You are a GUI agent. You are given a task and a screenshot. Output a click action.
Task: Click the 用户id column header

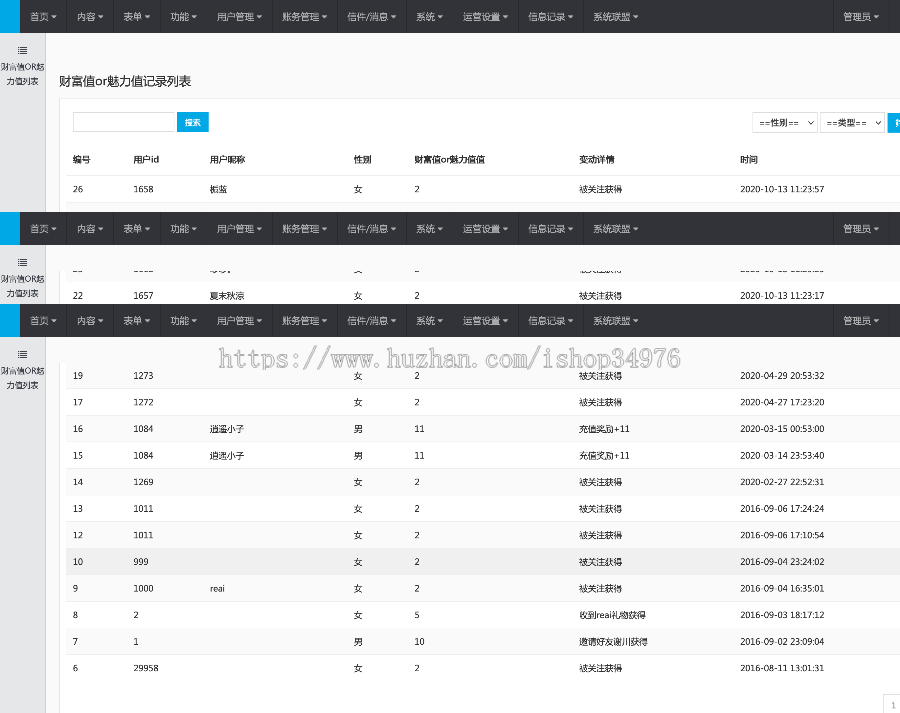146,160
